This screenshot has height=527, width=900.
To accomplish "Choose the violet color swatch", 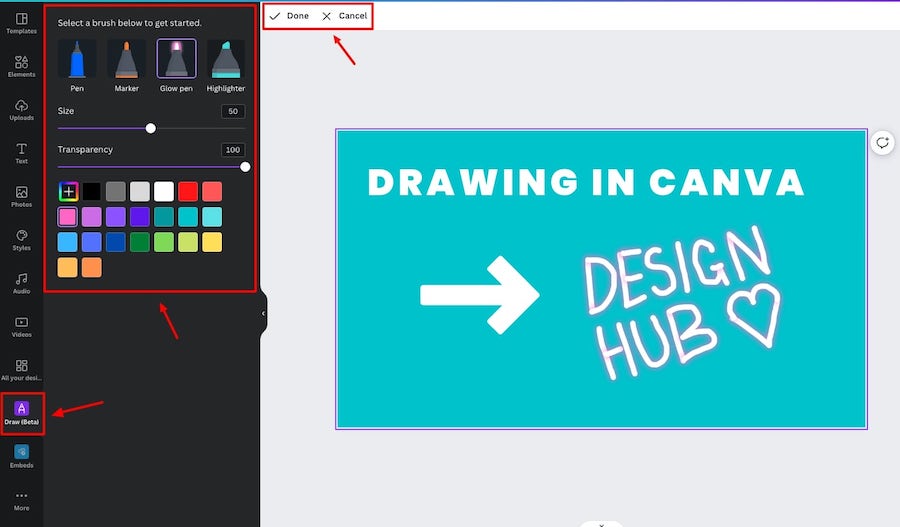I will pos(115,217).
